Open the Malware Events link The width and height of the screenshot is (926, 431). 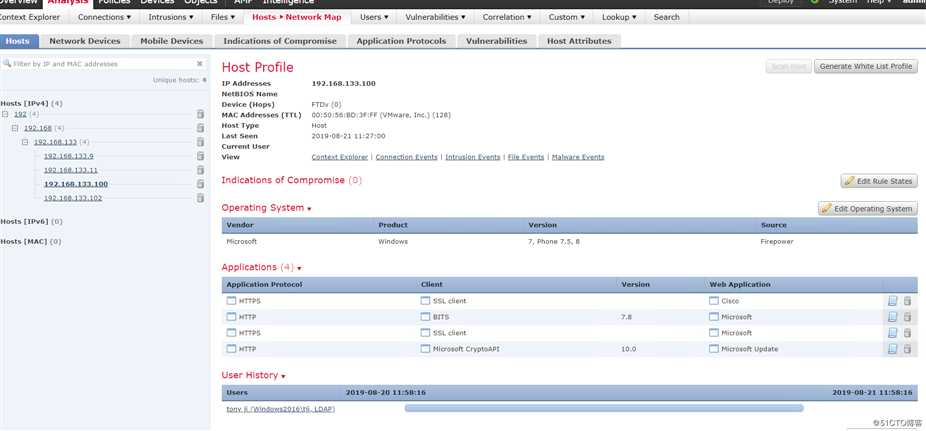pos(578,157)
